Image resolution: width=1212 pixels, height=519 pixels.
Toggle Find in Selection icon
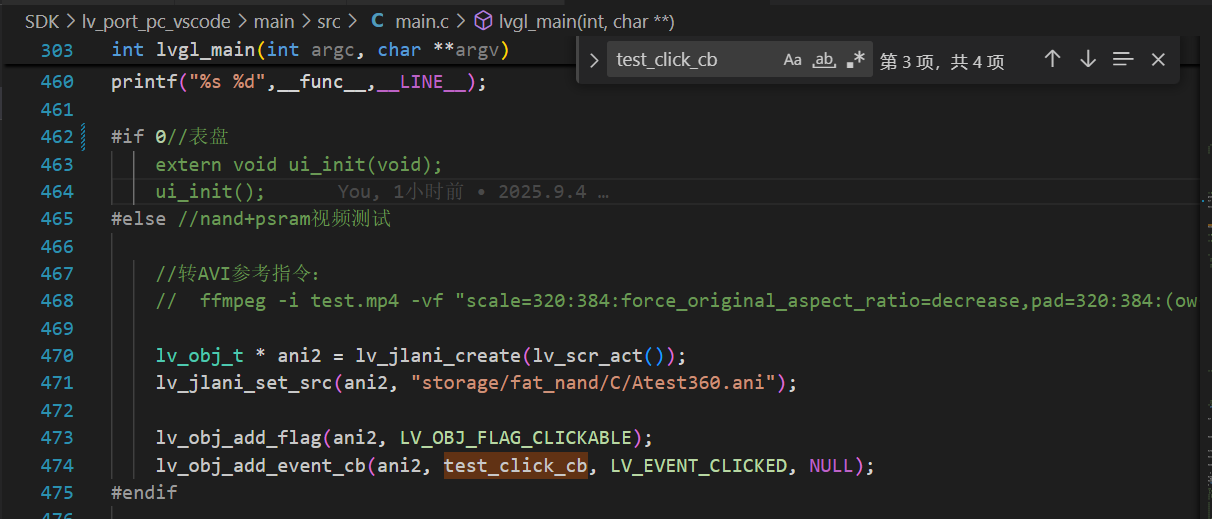pos(1123,60)
